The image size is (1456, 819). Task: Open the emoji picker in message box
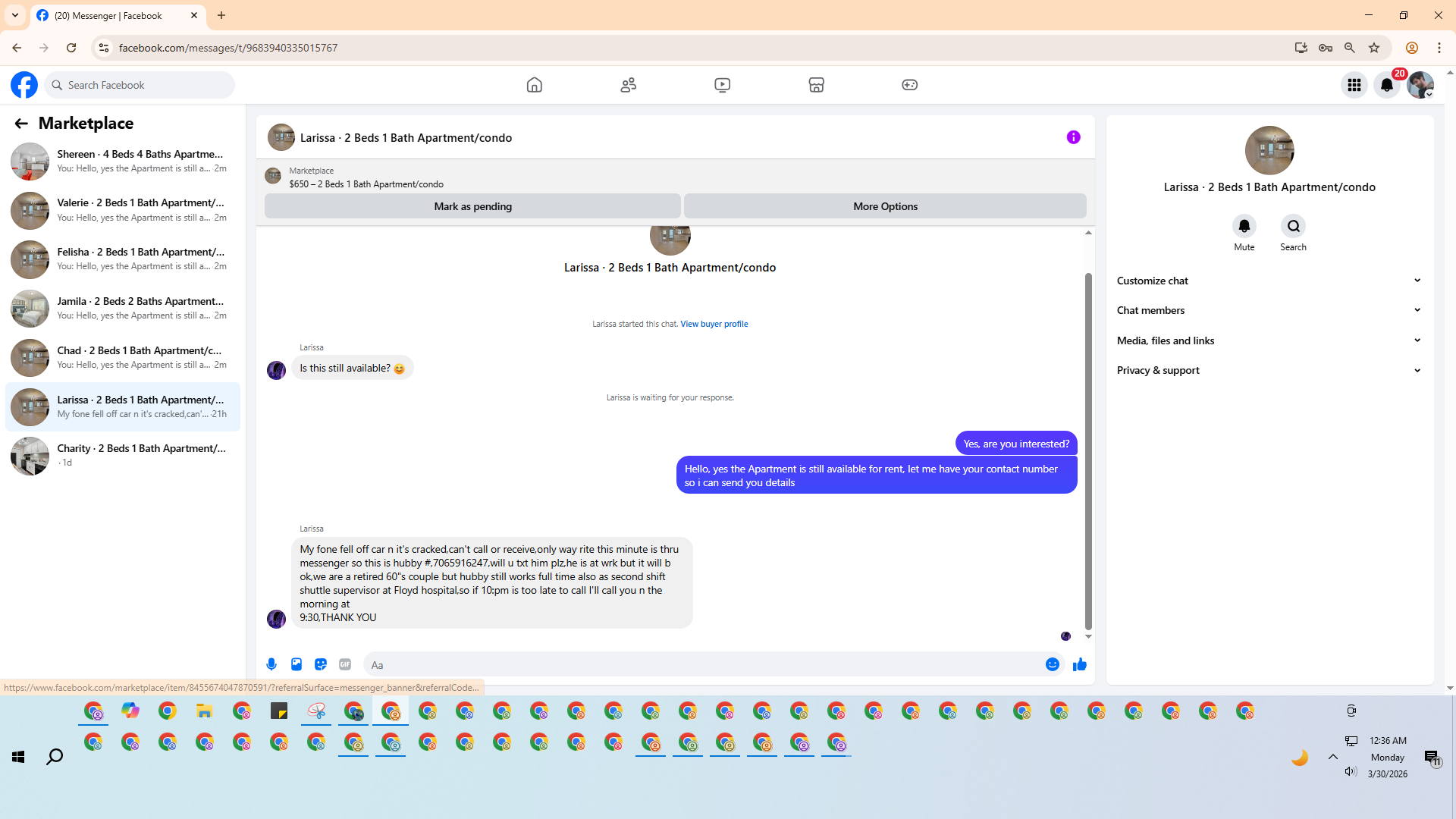click(1053, 664)
